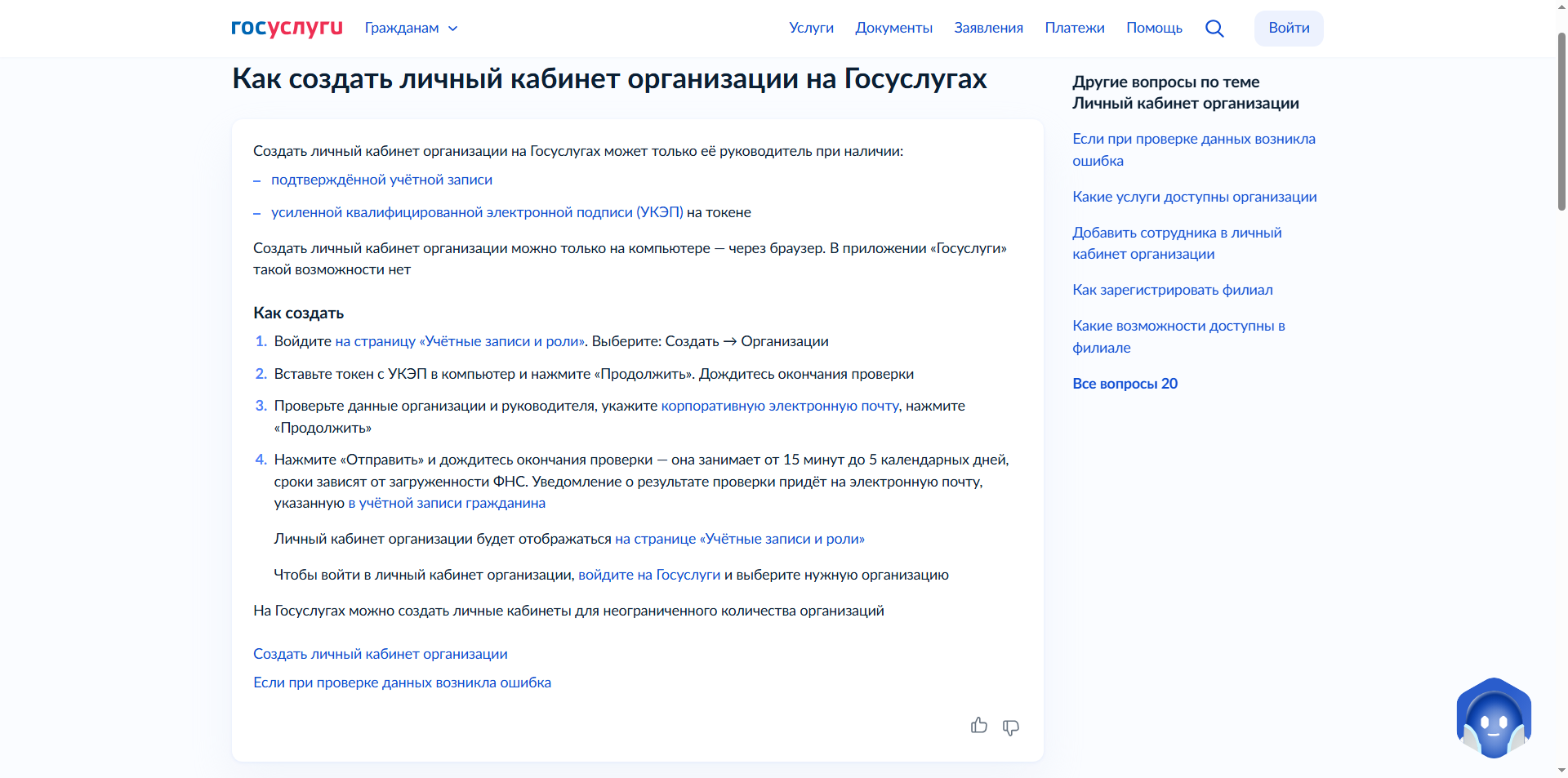Viewport: 1568px width, 778px height.
Task: Open link about УКЭП electronic signature
Action: point(477,212)
